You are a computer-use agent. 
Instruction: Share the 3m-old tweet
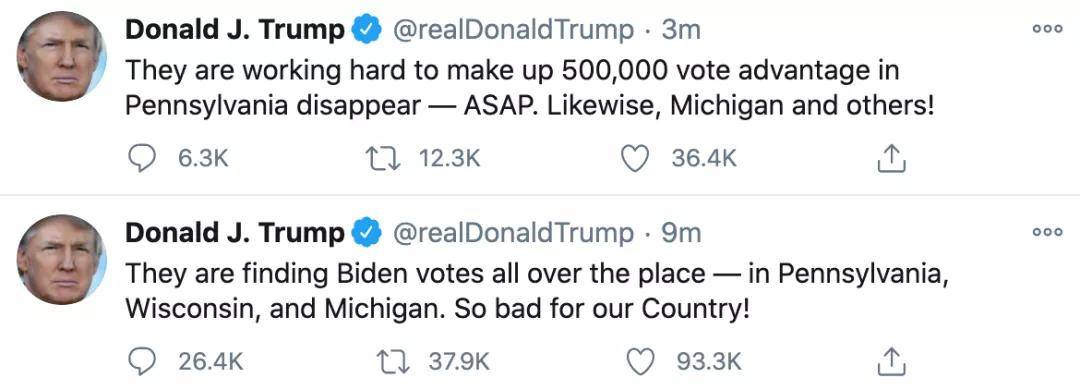(x=891, y=158)
